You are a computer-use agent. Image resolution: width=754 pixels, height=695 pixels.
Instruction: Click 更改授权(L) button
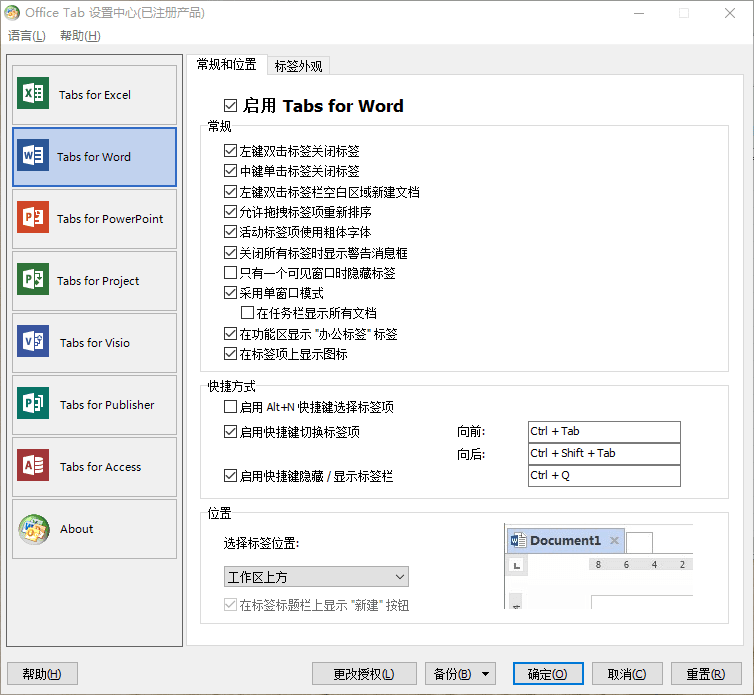(x=364, y=674)
